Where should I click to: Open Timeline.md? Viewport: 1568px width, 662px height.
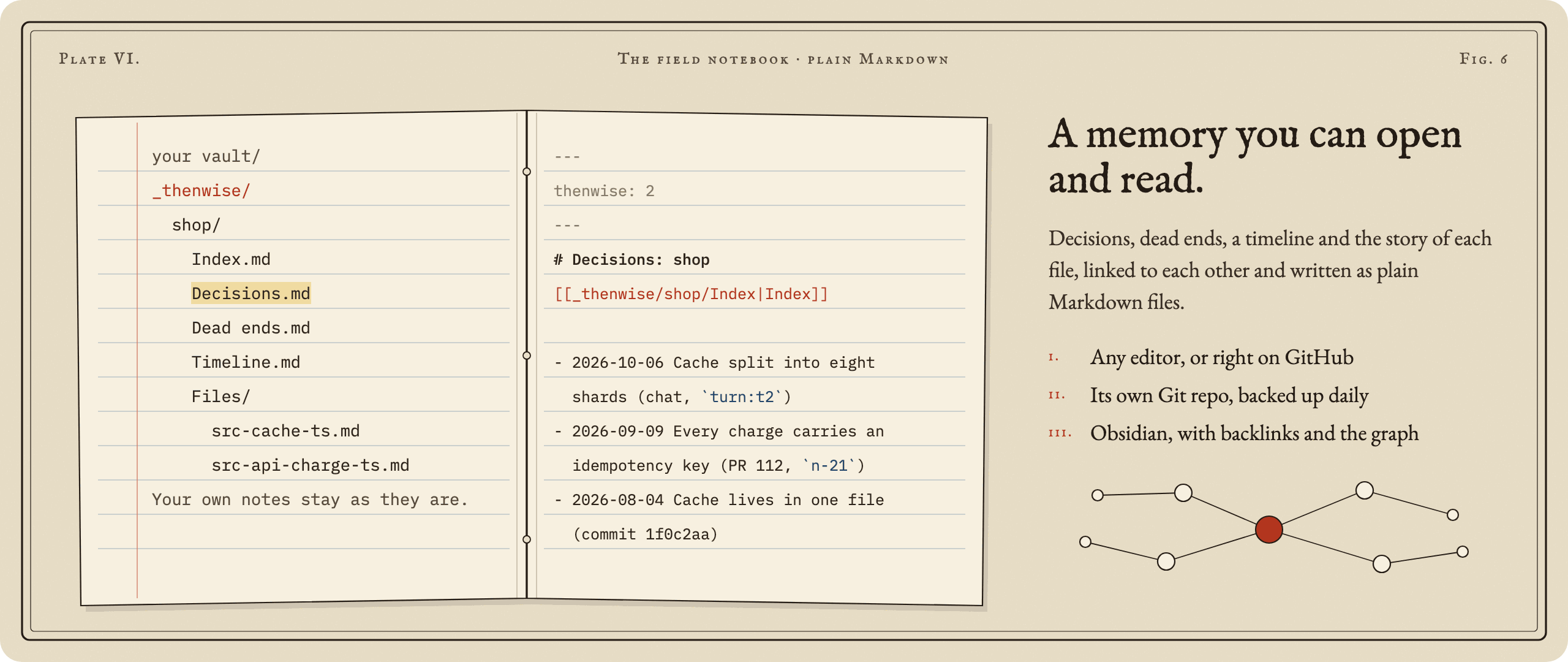coord(246,362)
